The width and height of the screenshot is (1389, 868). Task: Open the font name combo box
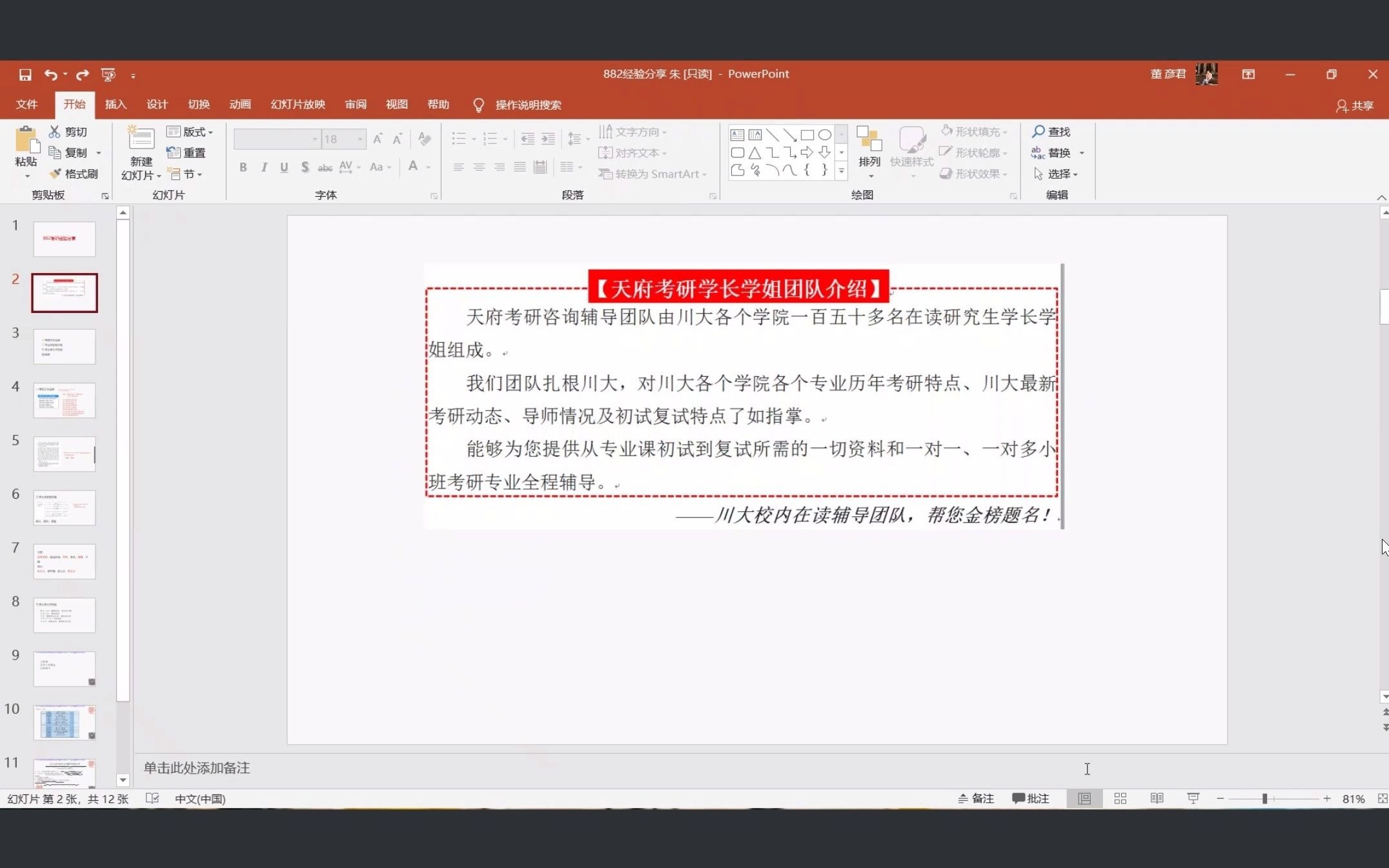click(277, 139)
